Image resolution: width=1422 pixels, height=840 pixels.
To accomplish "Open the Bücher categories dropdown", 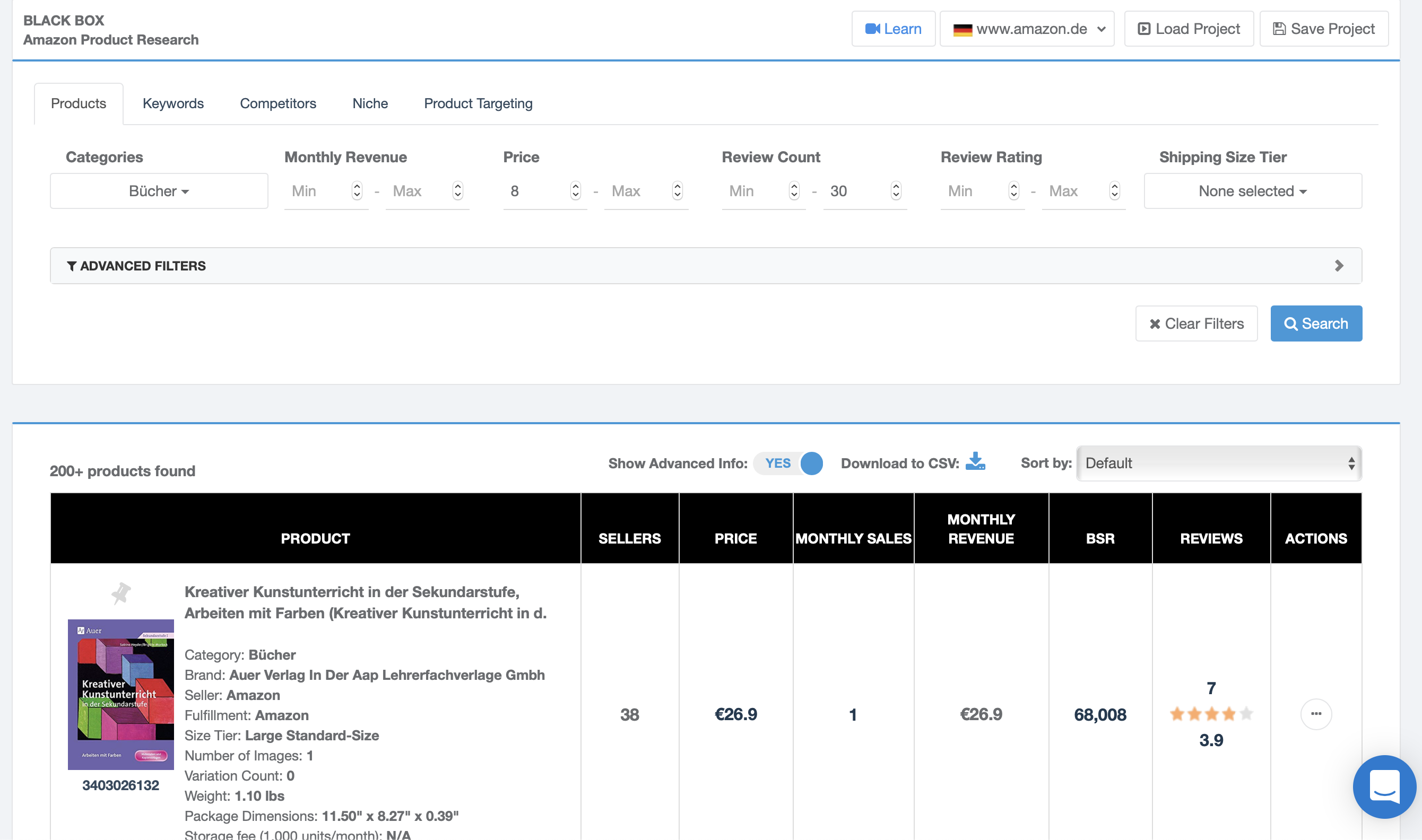I will pyautogui.click(x=159, y=191).
